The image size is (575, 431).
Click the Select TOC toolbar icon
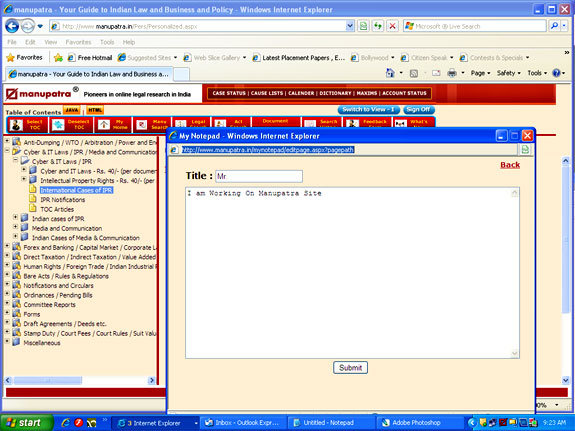click(x=27, y=125)
